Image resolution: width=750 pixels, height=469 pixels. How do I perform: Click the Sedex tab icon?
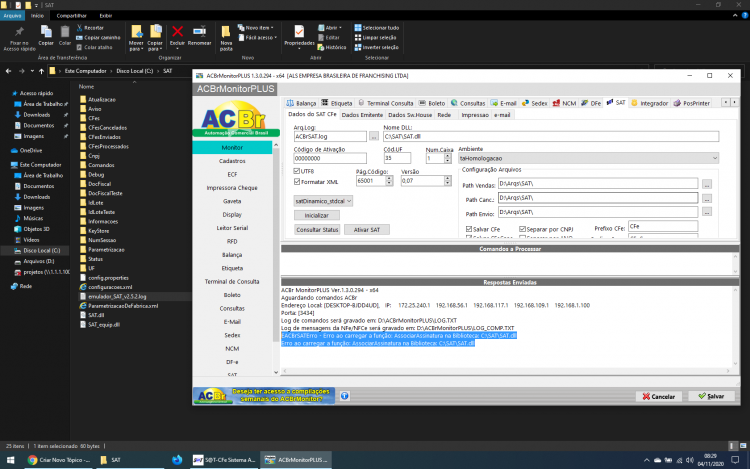click(x=525, y=103)
